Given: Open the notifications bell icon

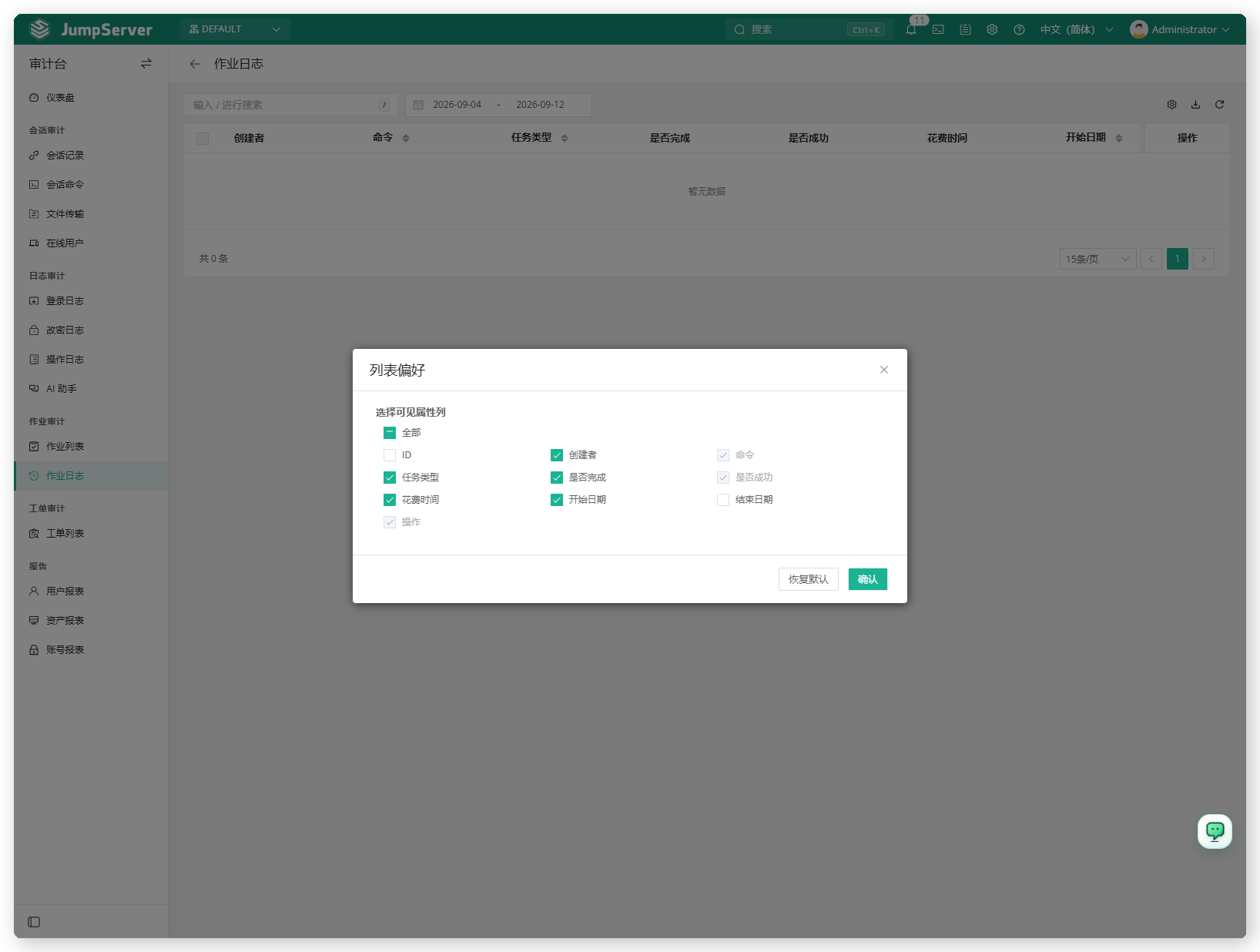Looking at the screenshot, I should point(911,29).
